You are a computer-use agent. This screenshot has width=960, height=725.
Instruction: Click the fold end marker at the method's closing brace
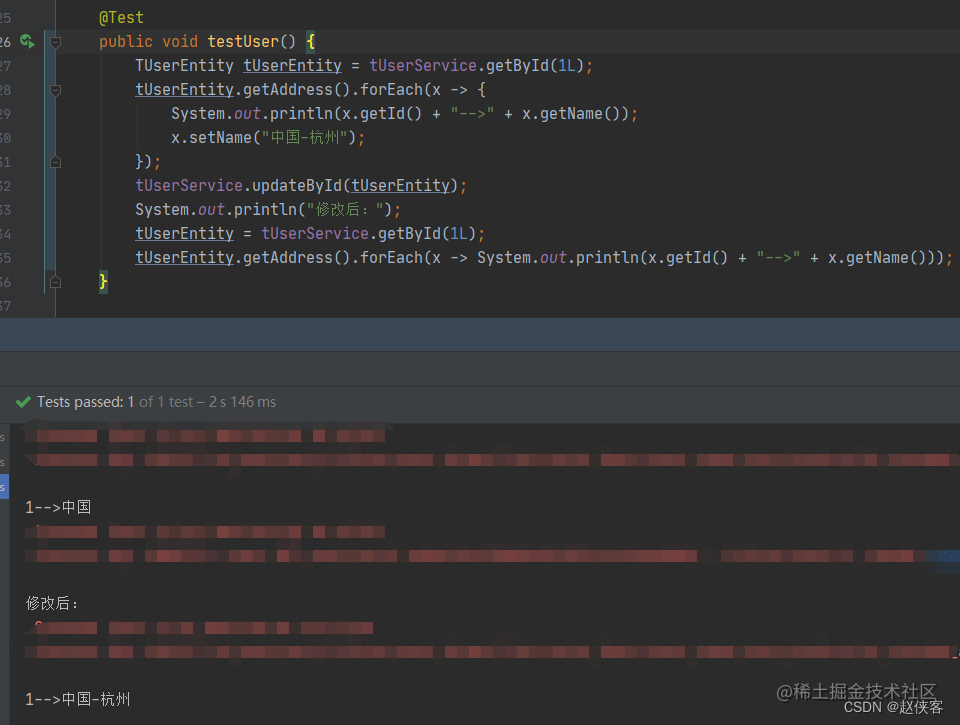pos(55,282)
